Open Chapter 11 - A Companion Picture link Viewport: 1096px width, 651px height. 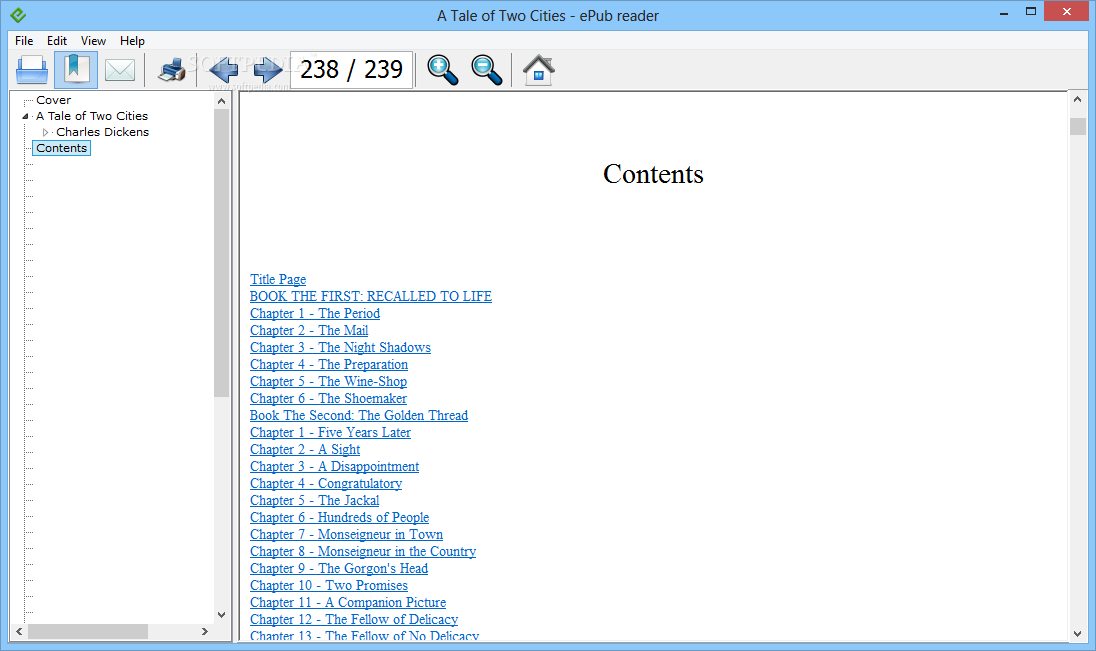(348, 603)
